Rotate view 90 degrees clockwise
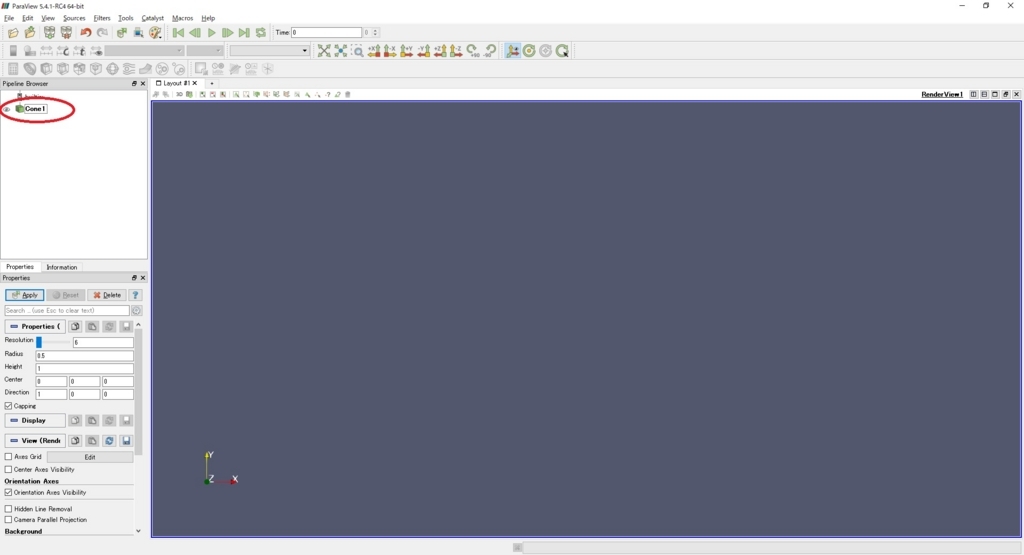Screen dimensions: 1024x555 473,51
